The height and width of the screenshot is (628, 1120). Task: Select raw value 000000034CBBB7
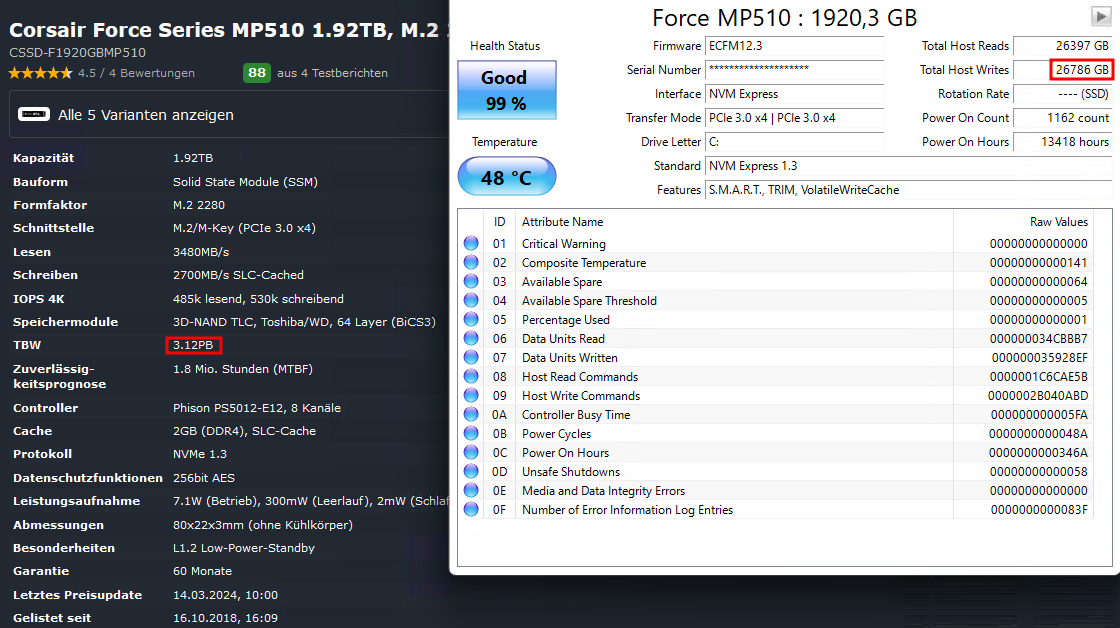pos(1039,339)
